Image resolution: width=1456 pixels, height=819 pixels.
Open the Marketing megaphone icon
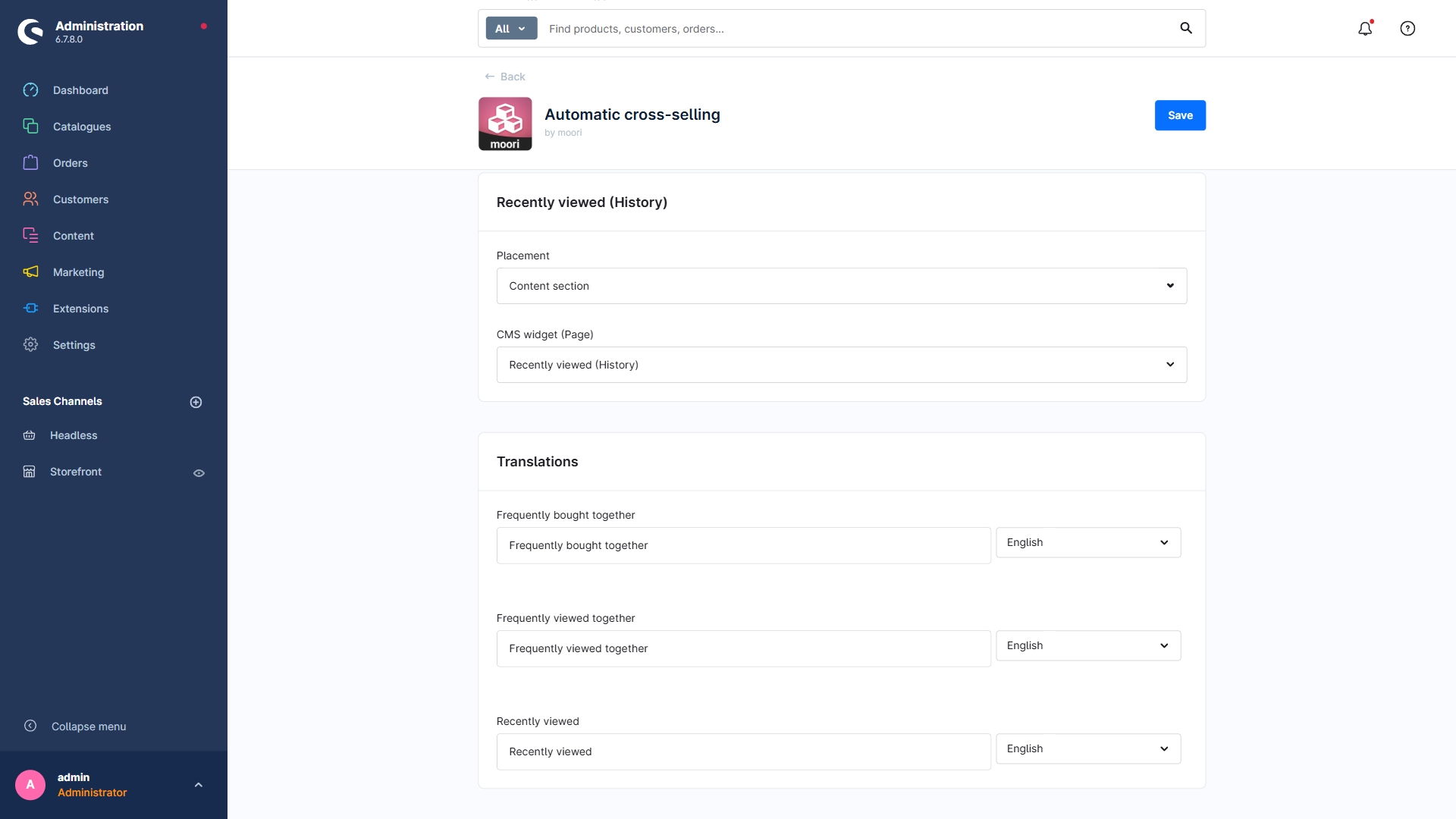tap(30, 272)
